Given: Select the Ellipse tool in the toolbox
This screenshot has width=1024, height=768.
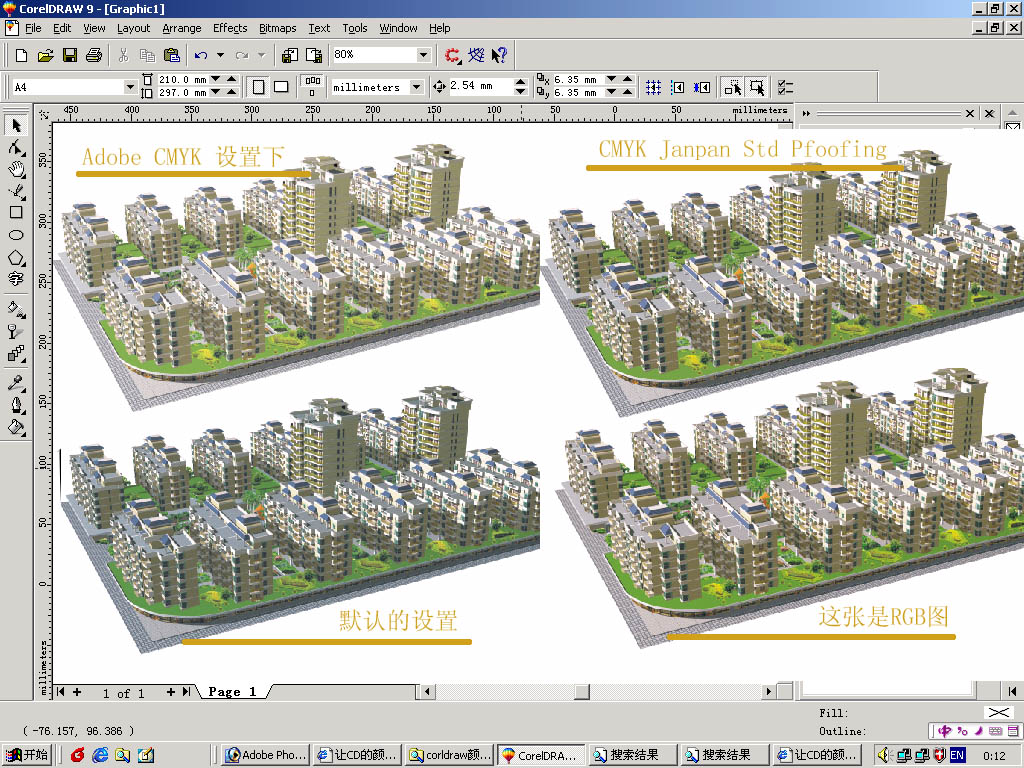Looking at the screenshot, I should [x=16, y=235].
